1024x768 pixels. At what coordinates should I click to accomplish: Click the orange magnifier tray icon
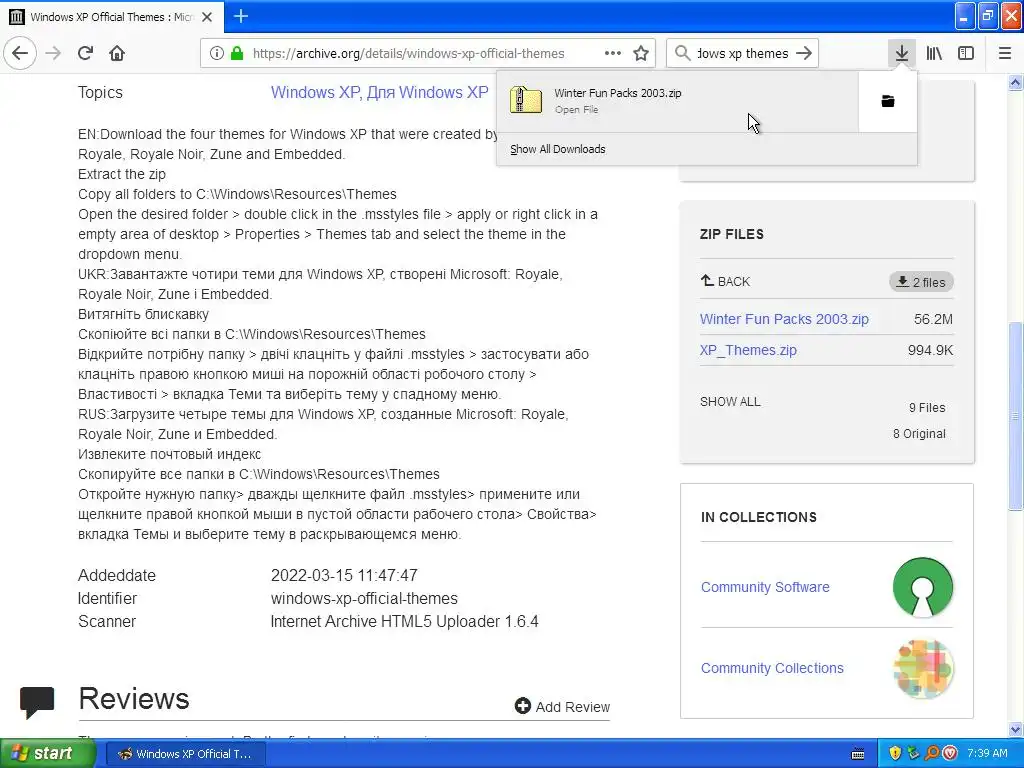click(x=932, y=754)
